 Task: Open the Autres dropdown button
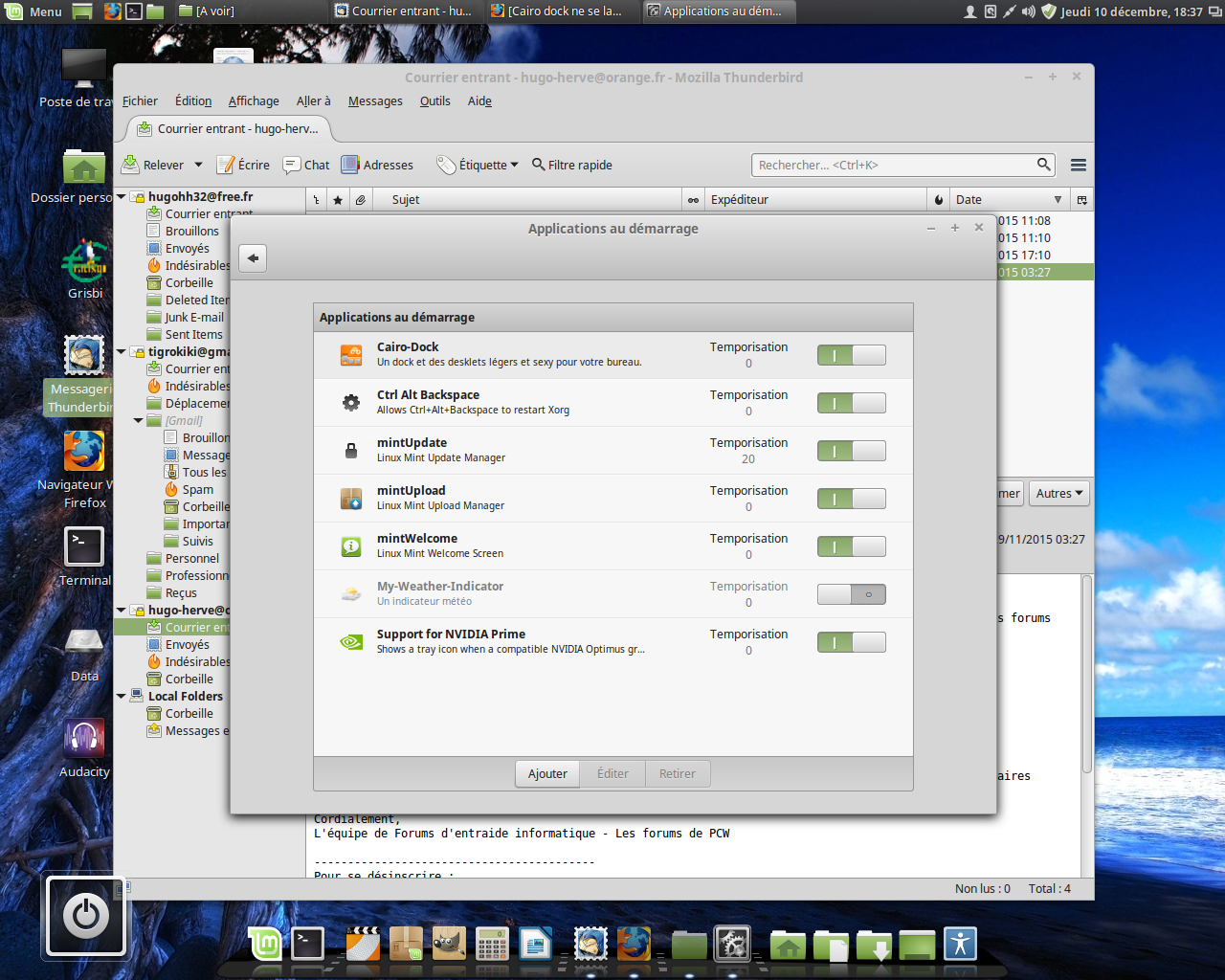point(1059,494)
